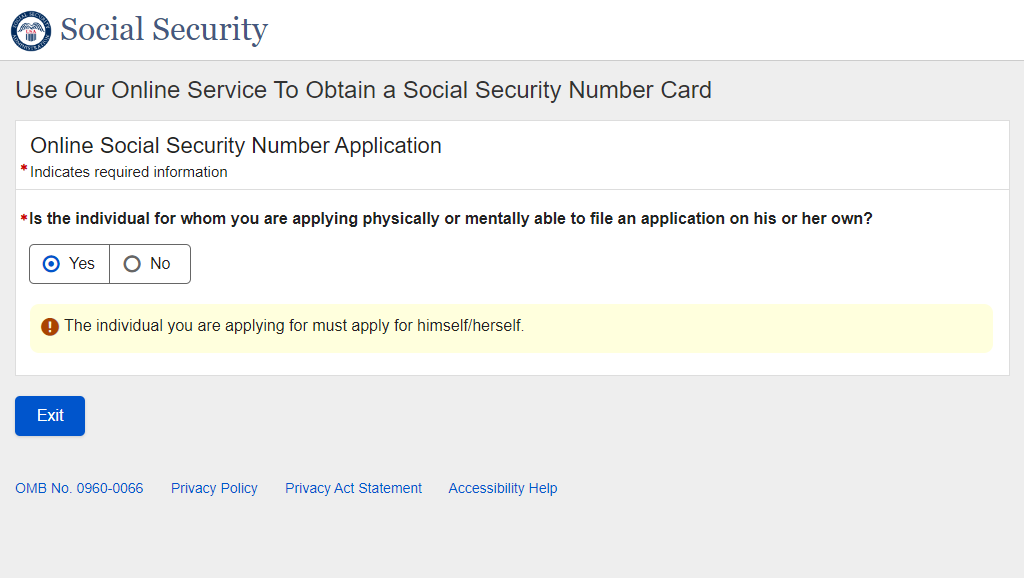Click the red asterisk next to "Indicates required information"
This screenshot has width=1024, height=578.
tap(24, 170)
